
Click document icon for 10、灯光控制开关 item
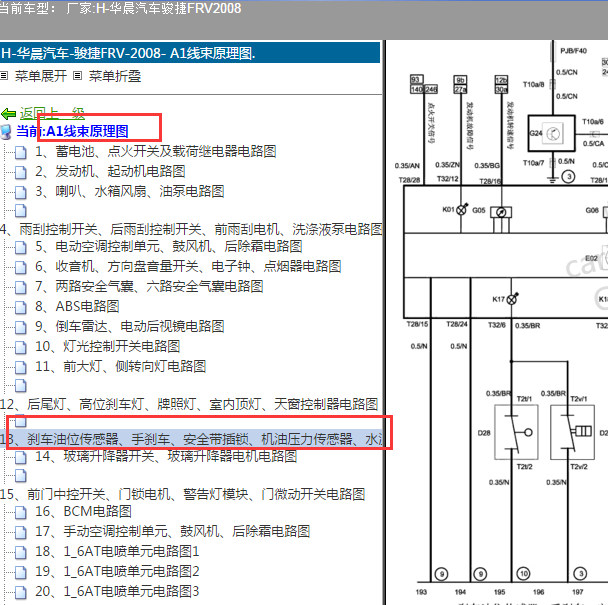pyautogui.click(x=21, y=347)
